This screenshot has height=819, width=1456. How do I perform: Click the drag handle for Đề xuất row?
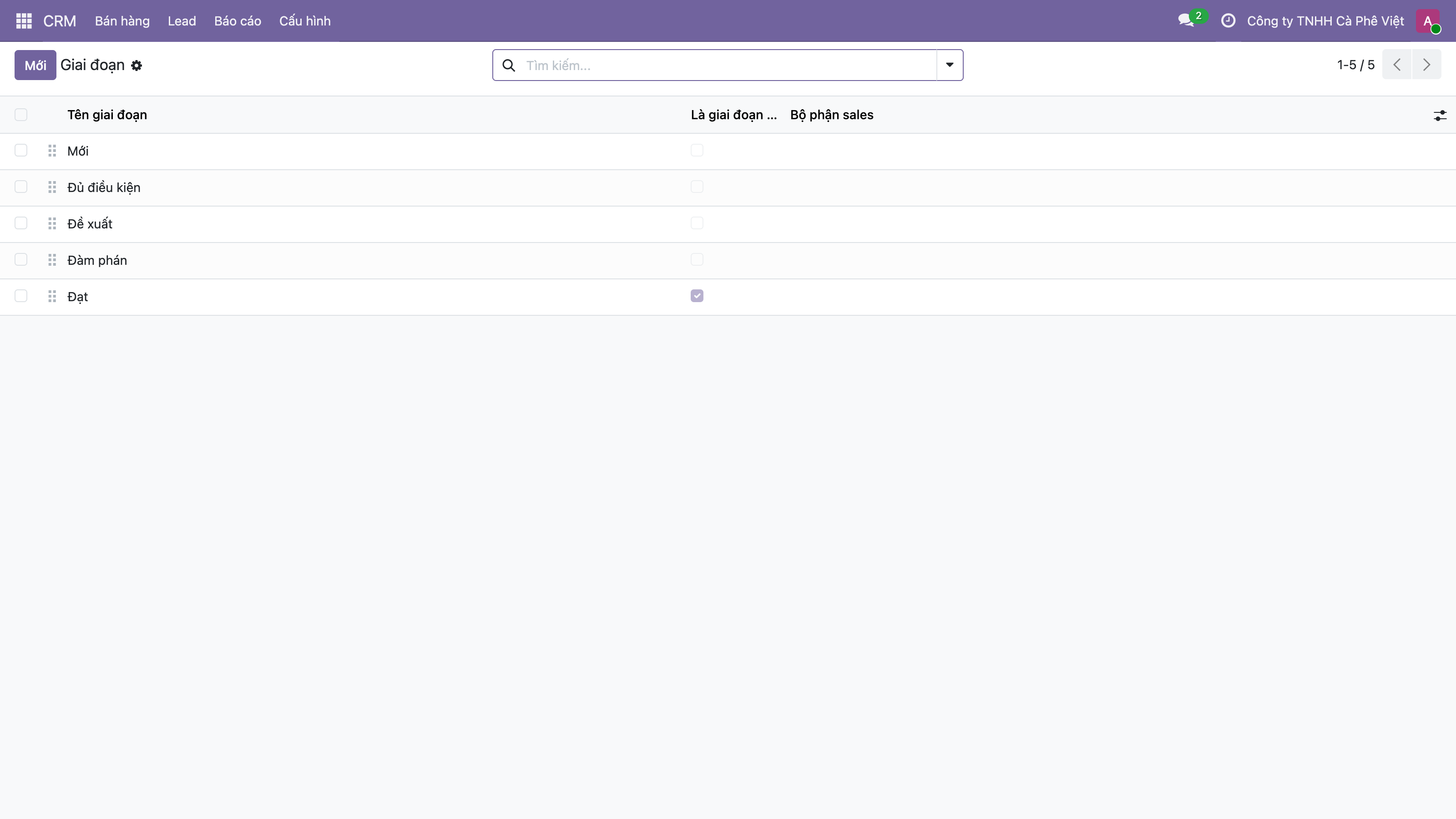click(x=52, y=224)
